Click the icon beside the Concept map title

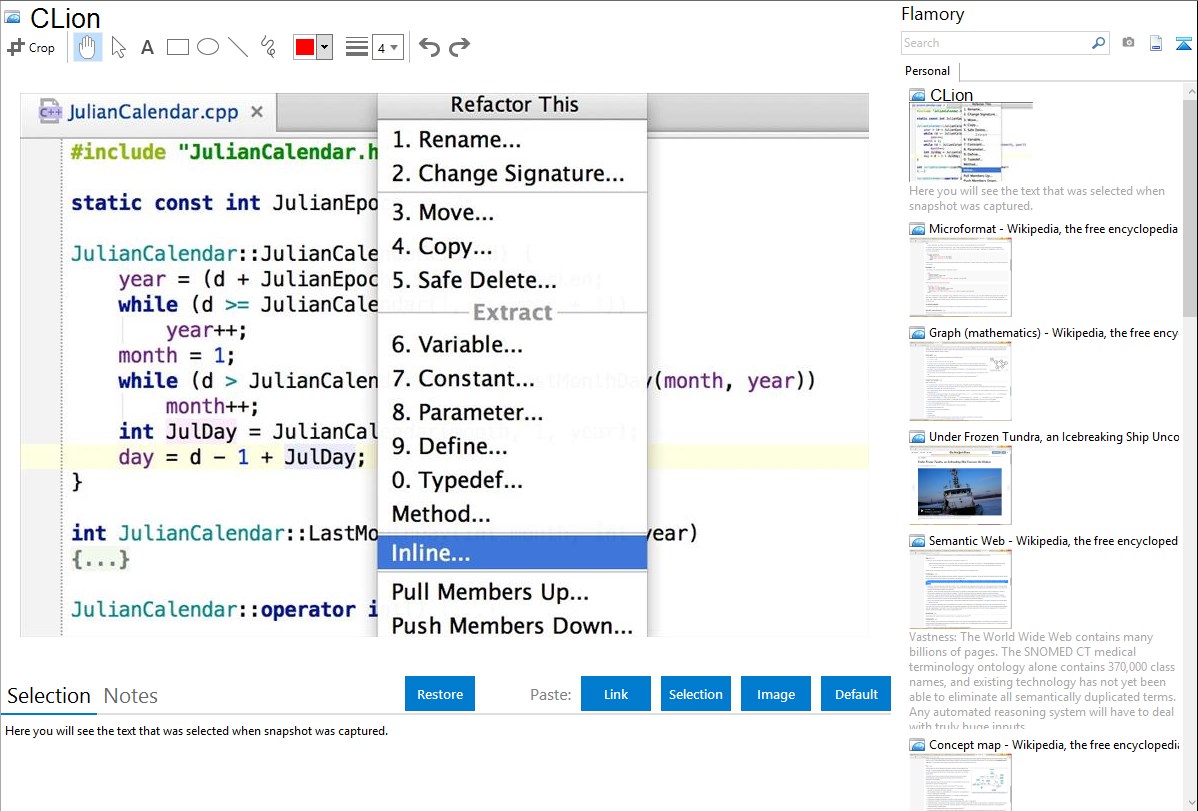tap(917, 745)
